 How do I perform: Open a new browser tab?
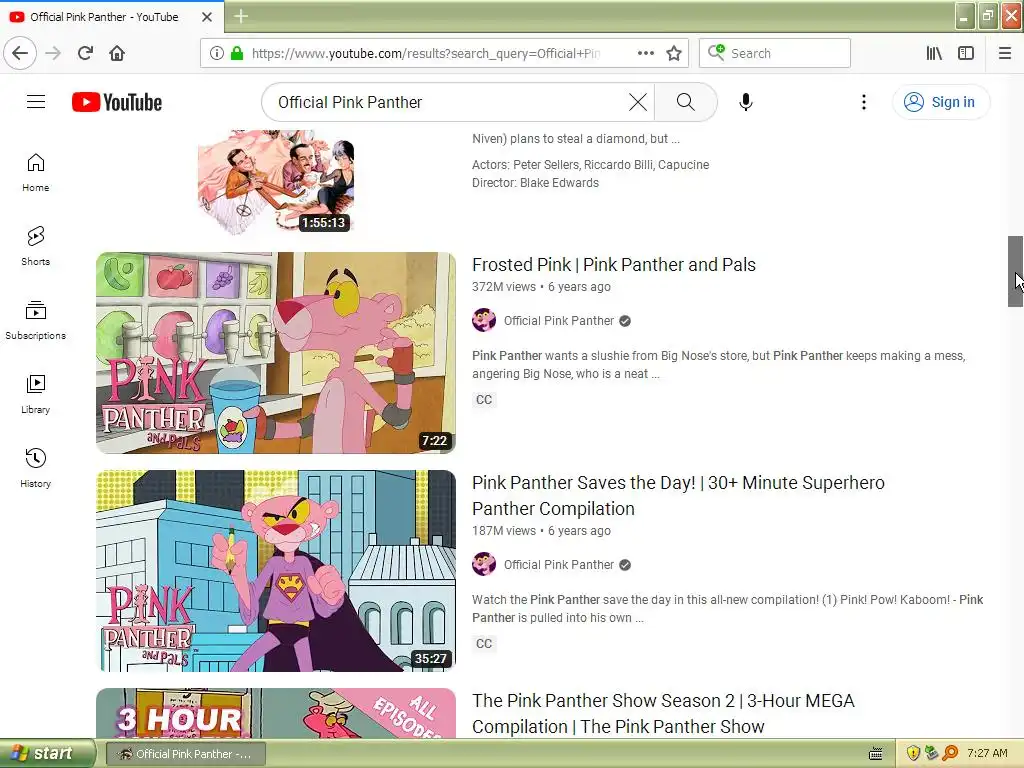point(241,16)
